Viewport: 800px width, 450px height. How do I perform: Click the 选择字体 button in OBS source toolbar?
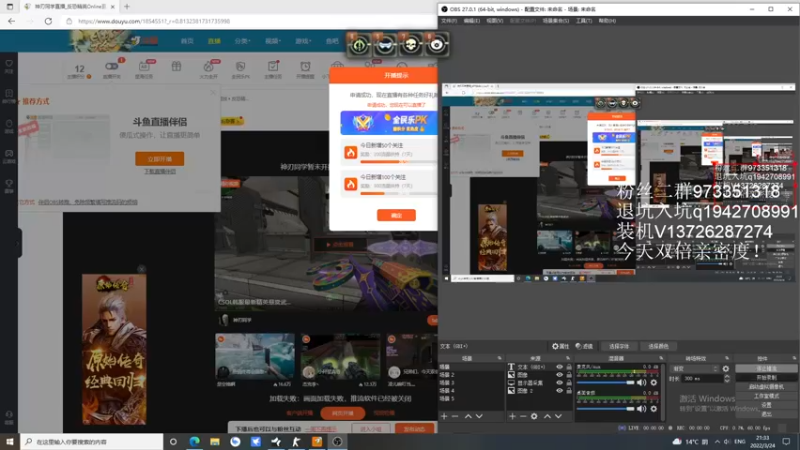[619, 346]
